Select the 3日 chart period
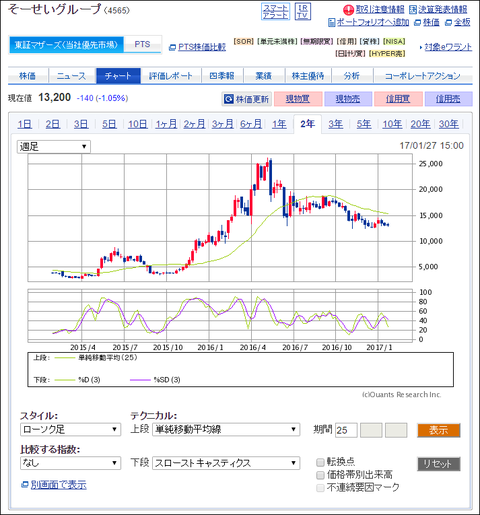The image size is (480, 515). point(81,124)
